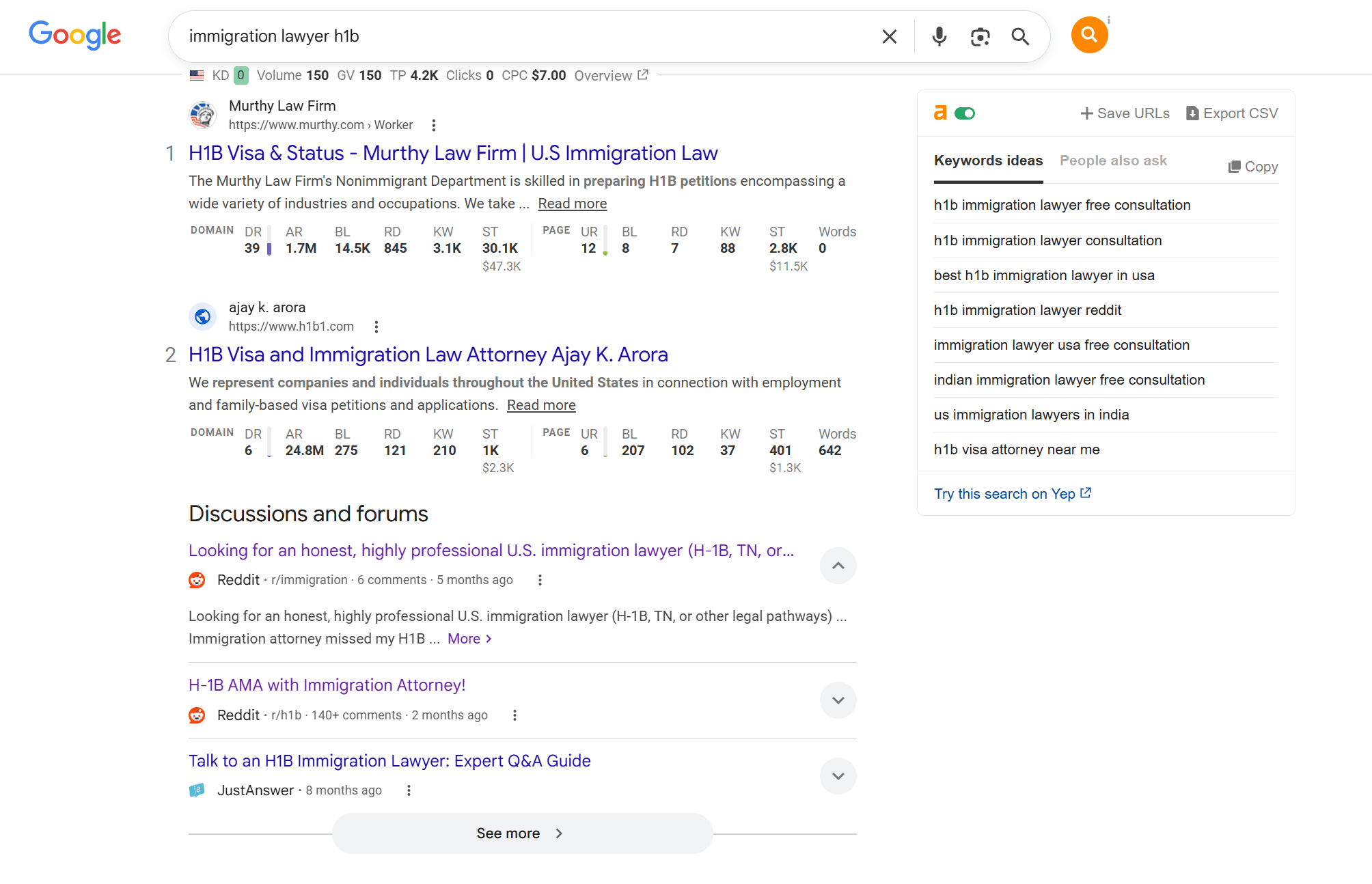Start voice search with the microphone icon
This screenshot has width=1372, height=884.
pyautogui.click(x=939, y=36)
